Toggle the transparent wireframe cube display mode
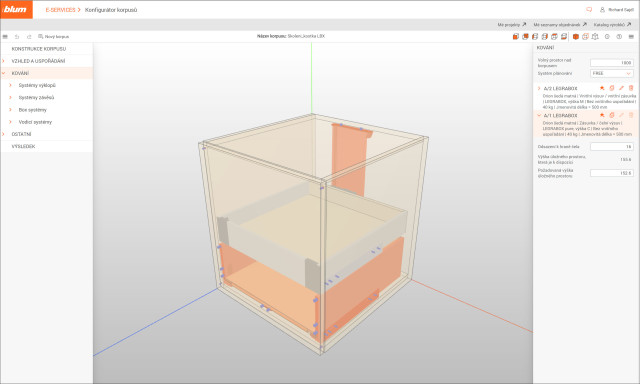Screen dimensions: 640x384 coord(585,37)
